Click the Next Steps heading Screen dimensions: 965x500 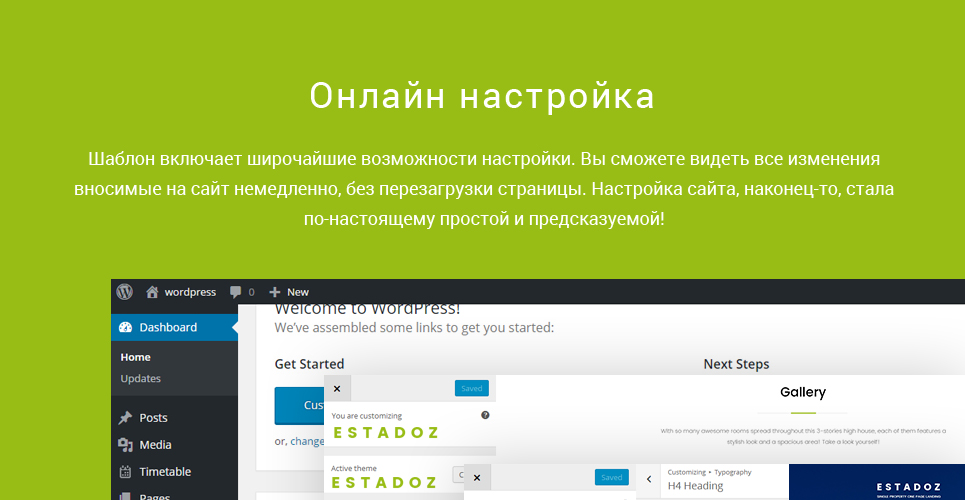coord(736,364)
